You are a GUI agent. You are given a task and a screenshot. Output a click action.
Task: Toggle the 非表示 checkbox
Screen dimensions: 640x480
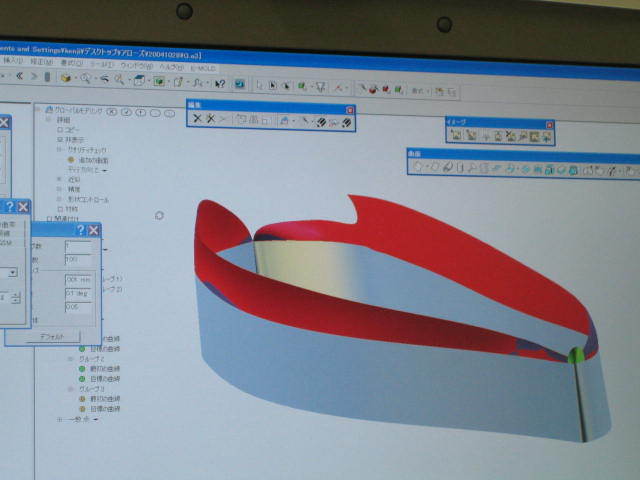[60, 139]
